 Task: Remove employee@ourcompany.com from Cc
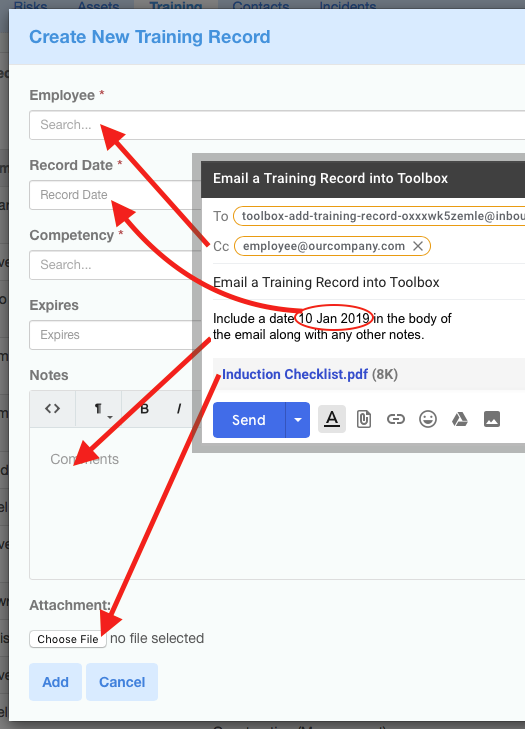[x=418, y=246]
